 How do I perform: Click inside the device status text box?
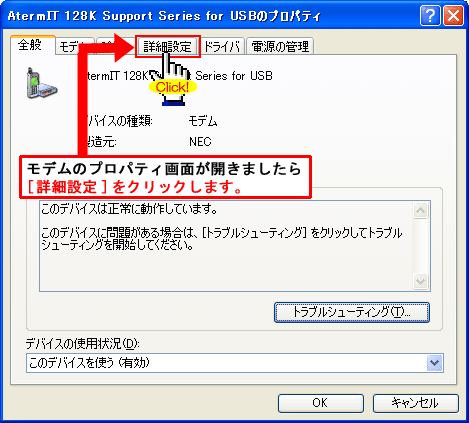(x=226, y=246)
